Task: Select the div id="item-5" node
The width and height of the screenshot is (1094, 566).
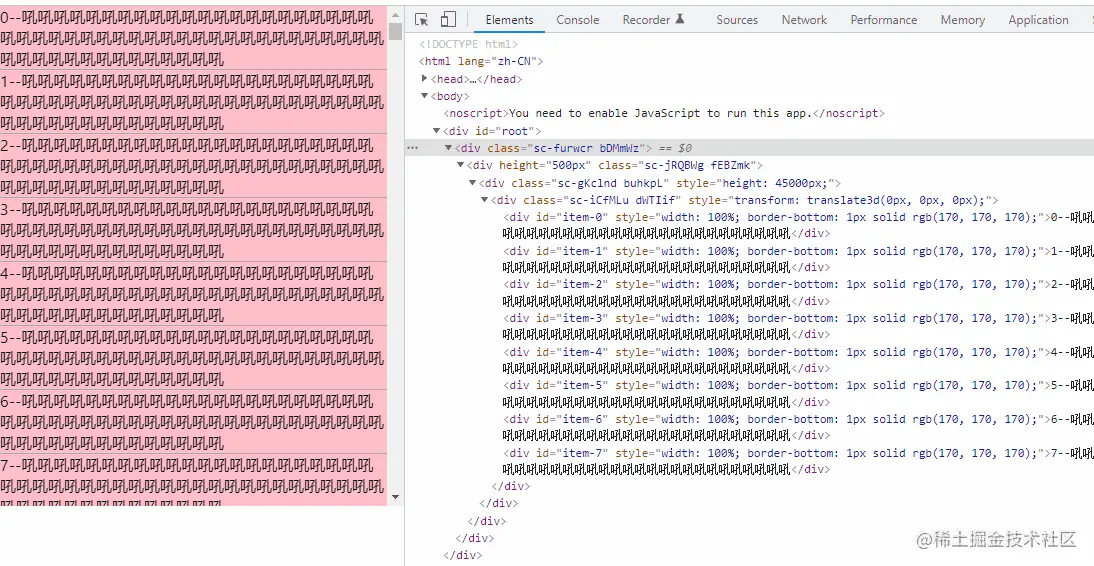Action: [x=798, y=394]
